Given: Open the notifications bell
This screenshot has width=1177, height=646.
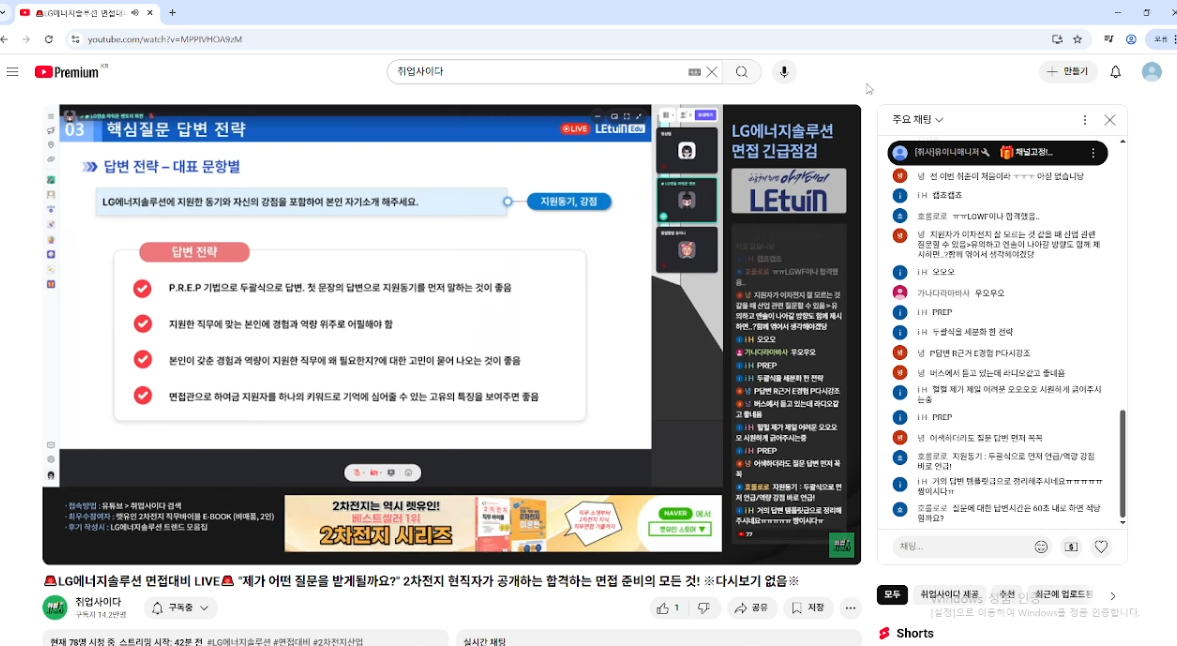Looking at the screenshot, I should click(1116, 72).
